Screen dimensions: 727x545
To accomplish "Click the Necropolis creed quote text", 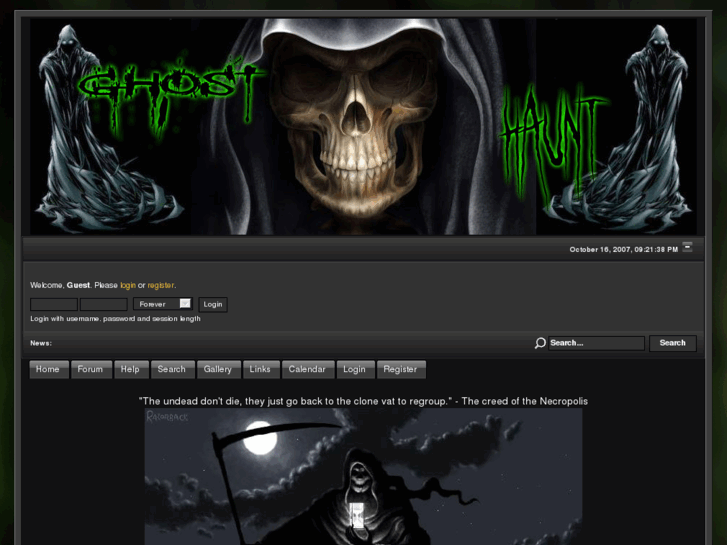I will [x=363, y=401].
